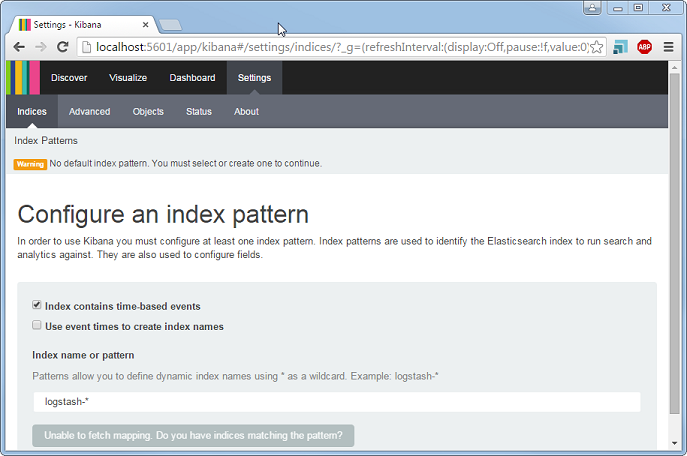Open the Adblock Plus extension icon
The image size is (687, 456).
point(644,47)
